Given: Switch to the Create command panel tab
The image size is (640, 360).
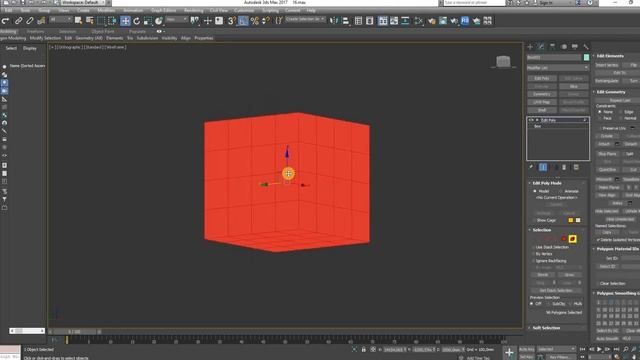Looking at the screenshot, I should pyautogui.click(x=530, y=47).
